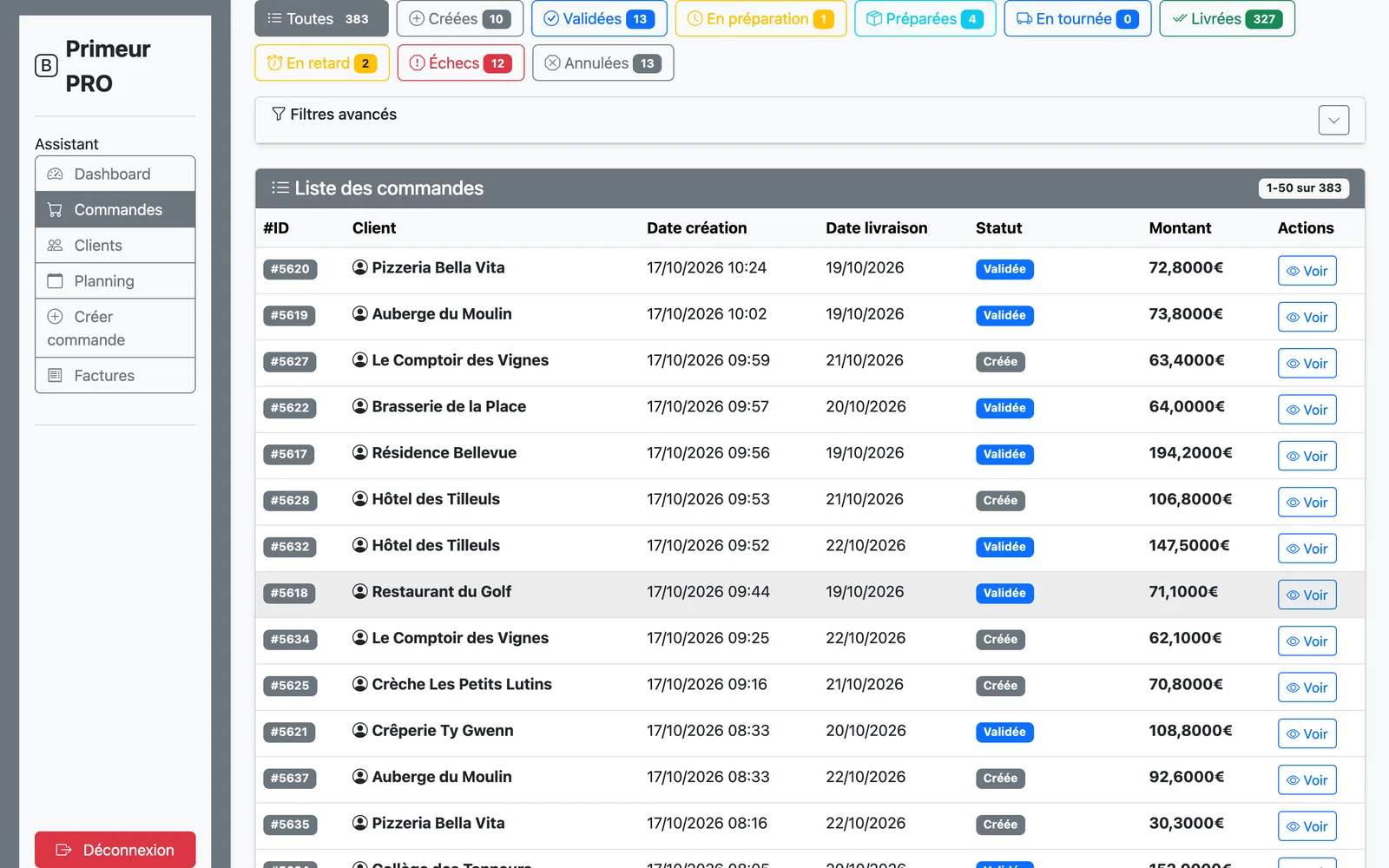Click Voir for order #5634
This screenshot has height=868, width=1389.
[1307, 641]
